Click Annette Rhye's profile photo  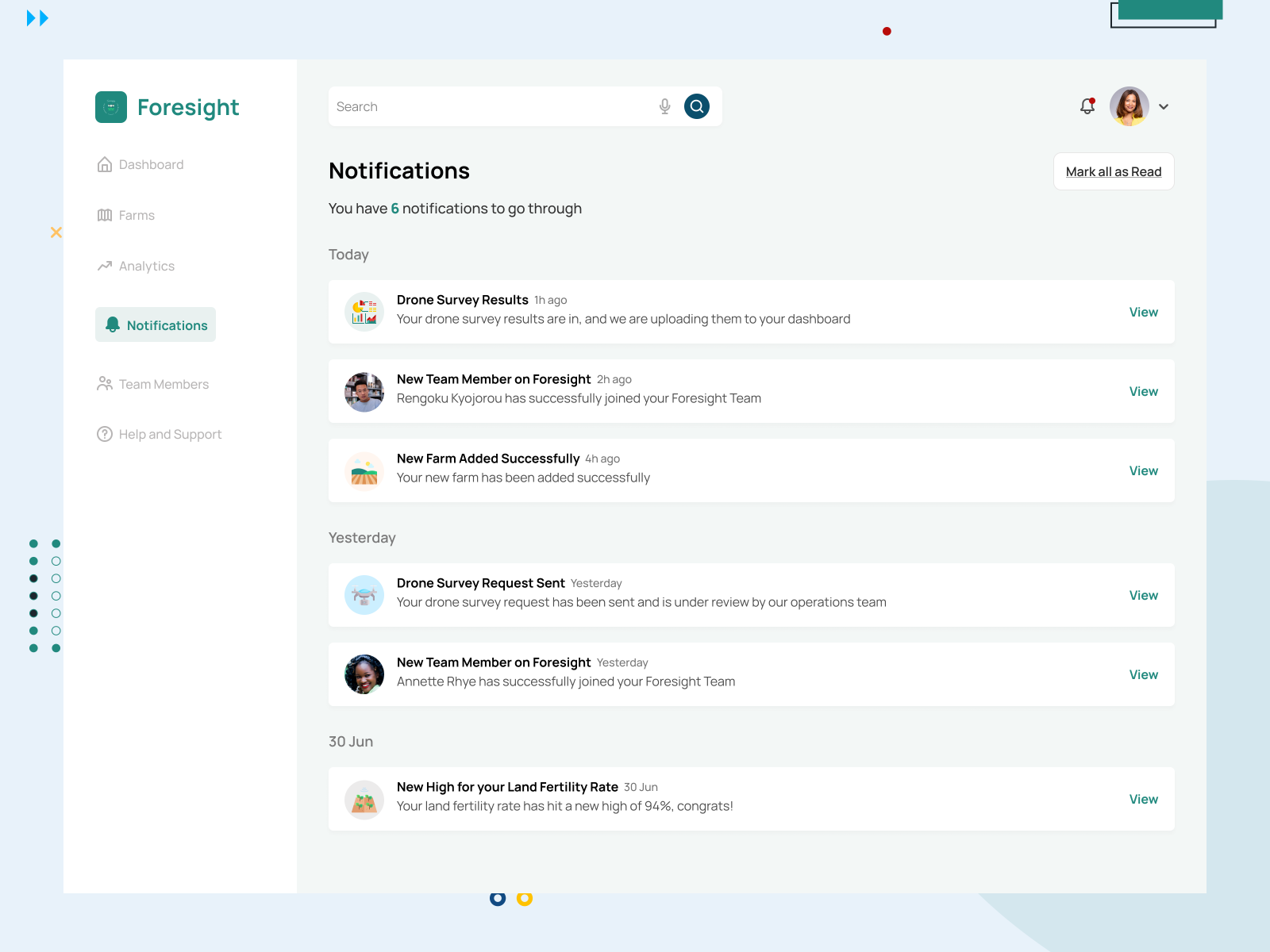point(364,674)
